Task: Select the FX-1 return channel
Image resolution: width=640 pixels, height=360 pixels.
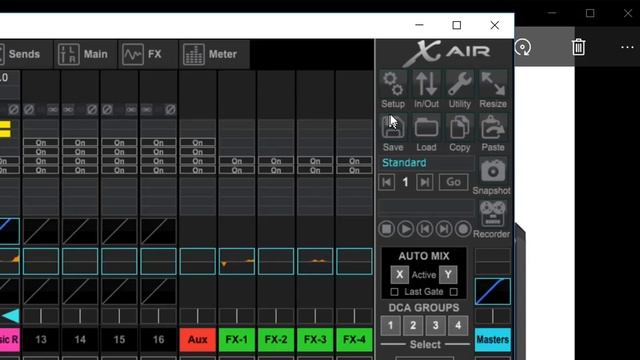Action: [x=237, y=340]
